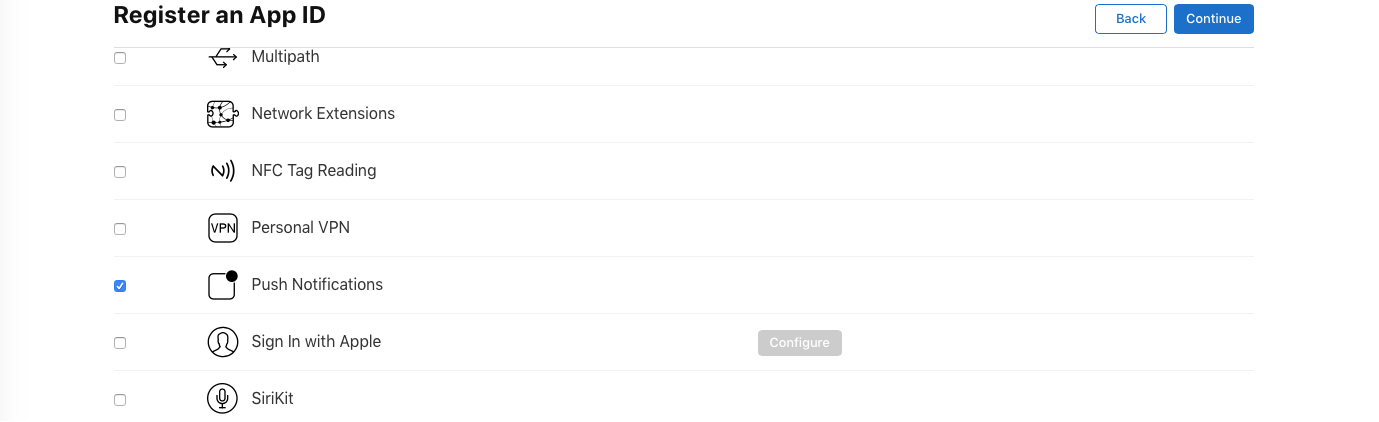This screenshot has height=422, width=1379.
Task: Click the Push Notifications badge icon
Action: coord(222,285)
